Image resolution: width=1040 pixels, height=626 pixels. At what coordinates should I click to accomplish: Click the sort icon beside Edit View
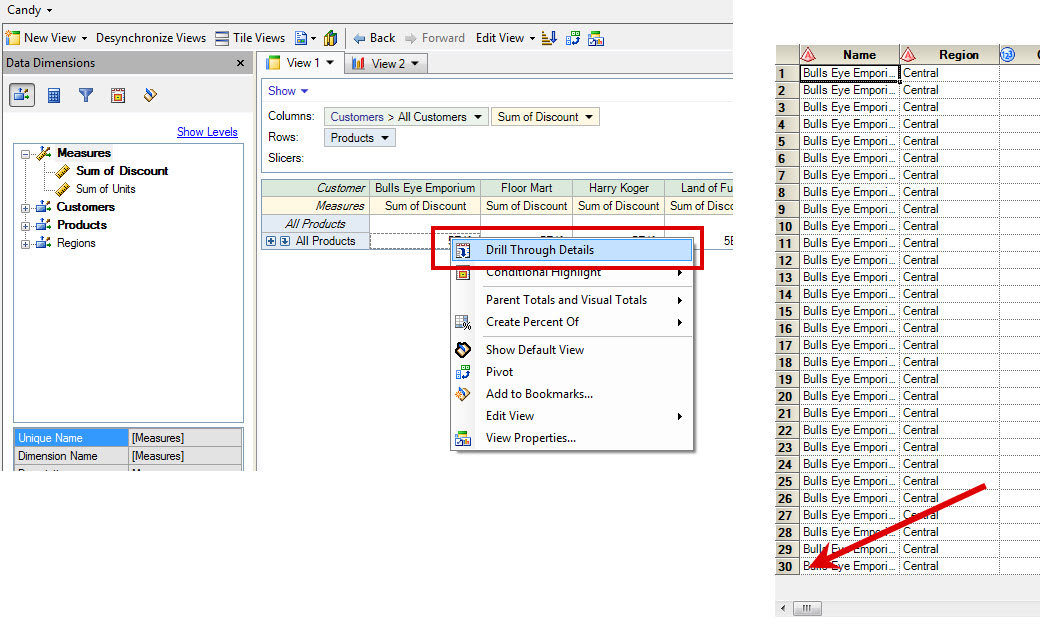[x=549, y=38]
